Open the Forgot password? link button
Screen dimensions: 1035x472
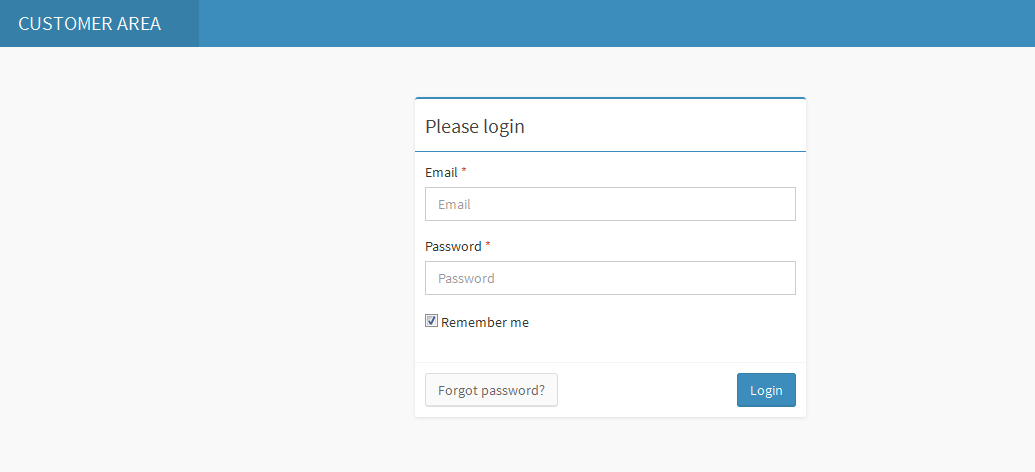pos(491,390)
